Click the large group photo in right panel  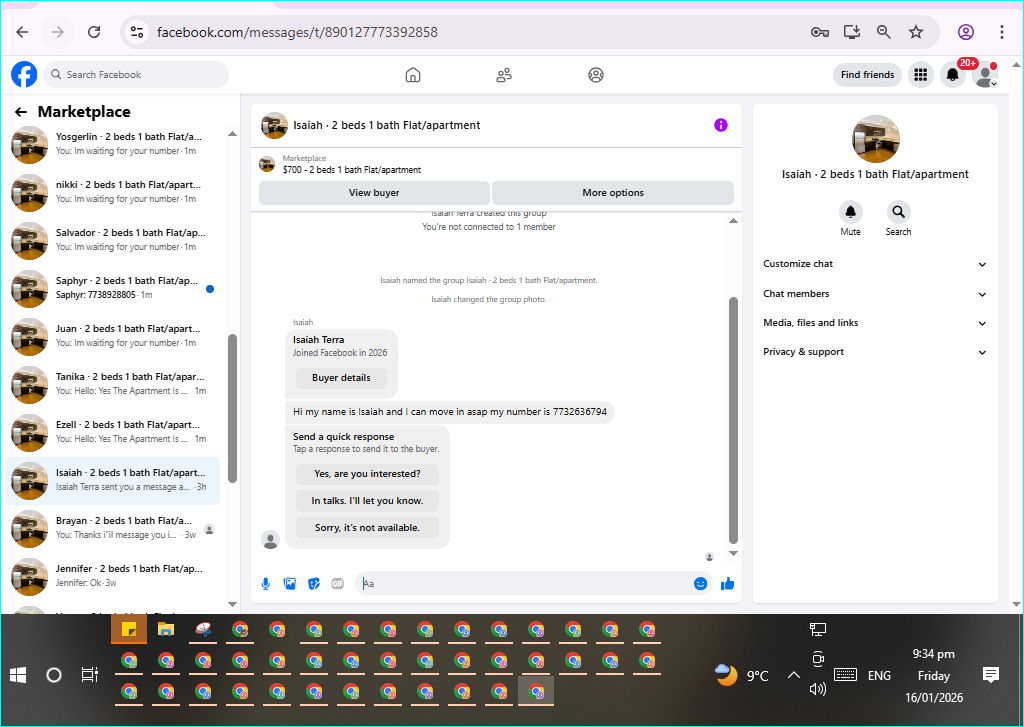click(875, 139)
